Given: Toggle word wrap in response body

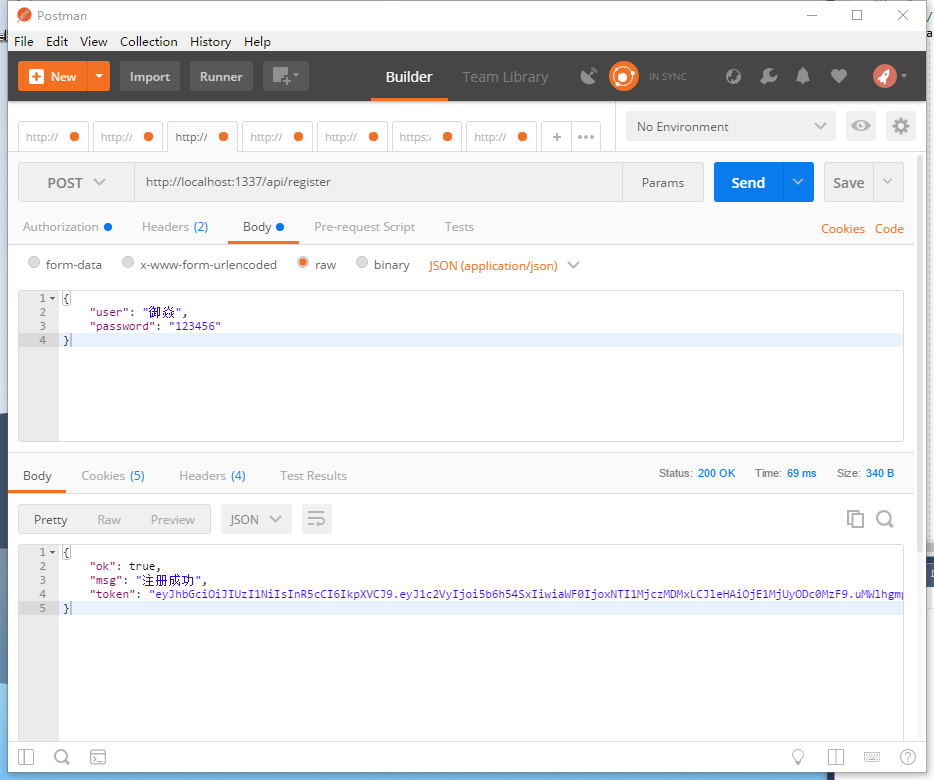Looking at the screenshot, I should click(x=316, y=519).
